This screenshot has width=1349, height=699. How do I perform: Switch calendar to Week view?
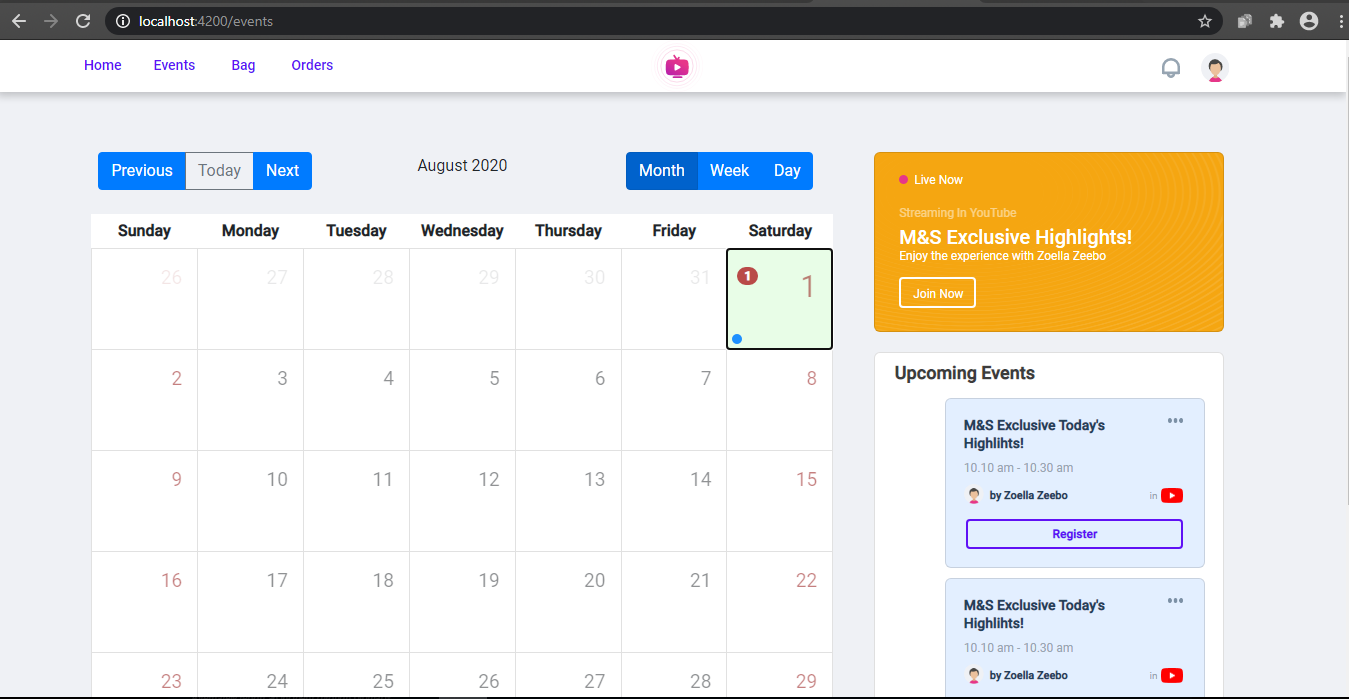click(730, 171)
